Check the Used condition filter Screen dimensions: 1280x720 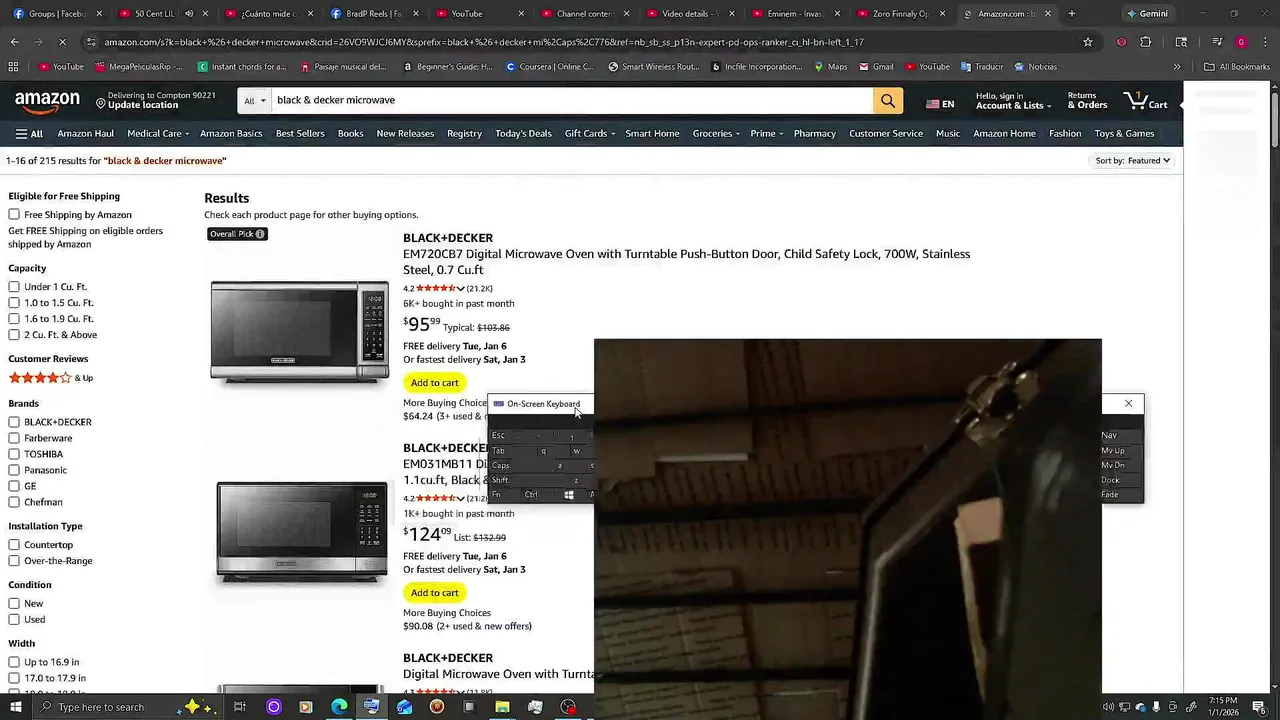click(x=14, y=620)
